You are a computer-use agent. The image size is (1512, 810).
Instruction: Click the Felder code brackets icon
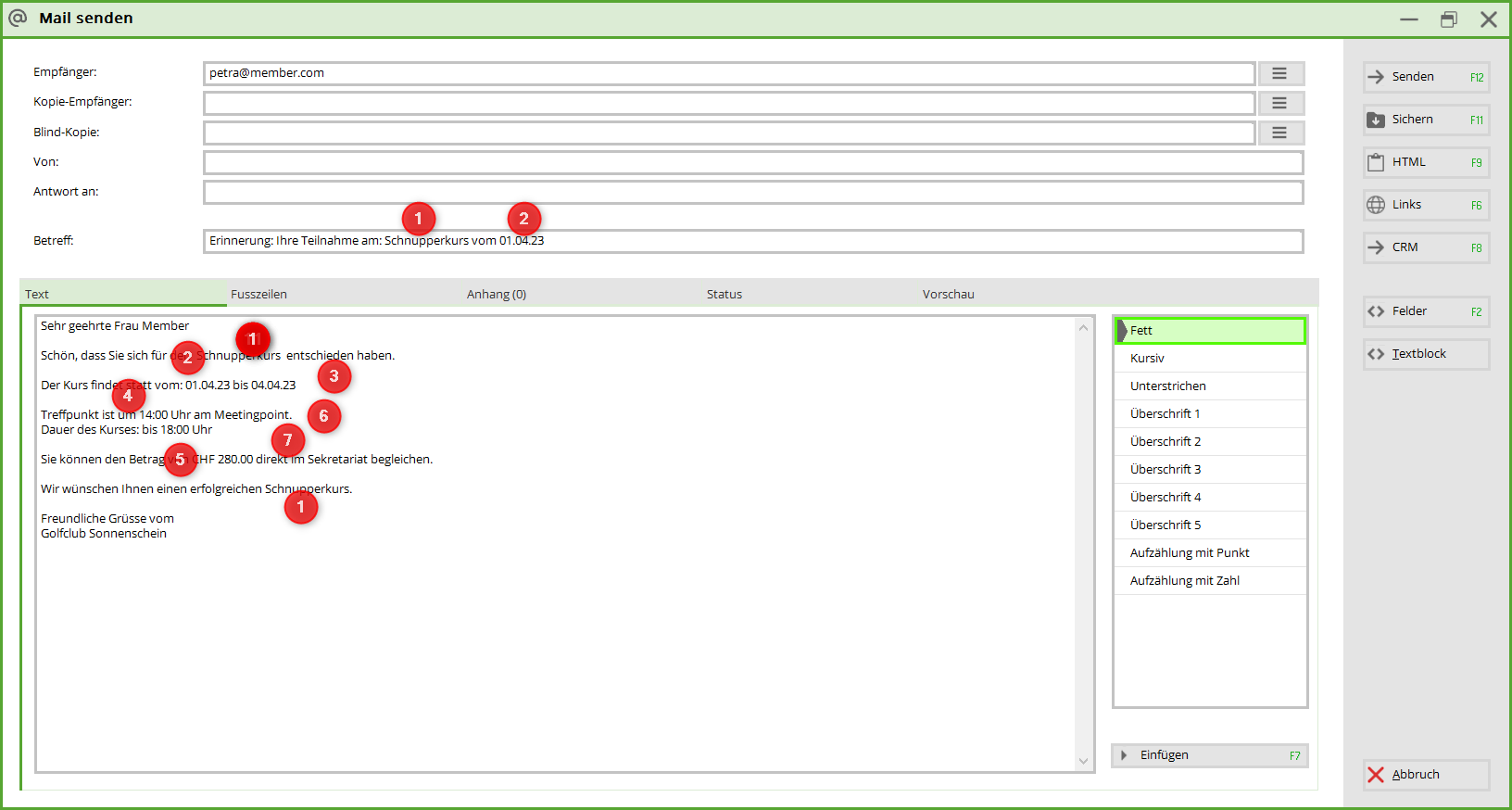pyautogui.click(x=1376, y=311)
